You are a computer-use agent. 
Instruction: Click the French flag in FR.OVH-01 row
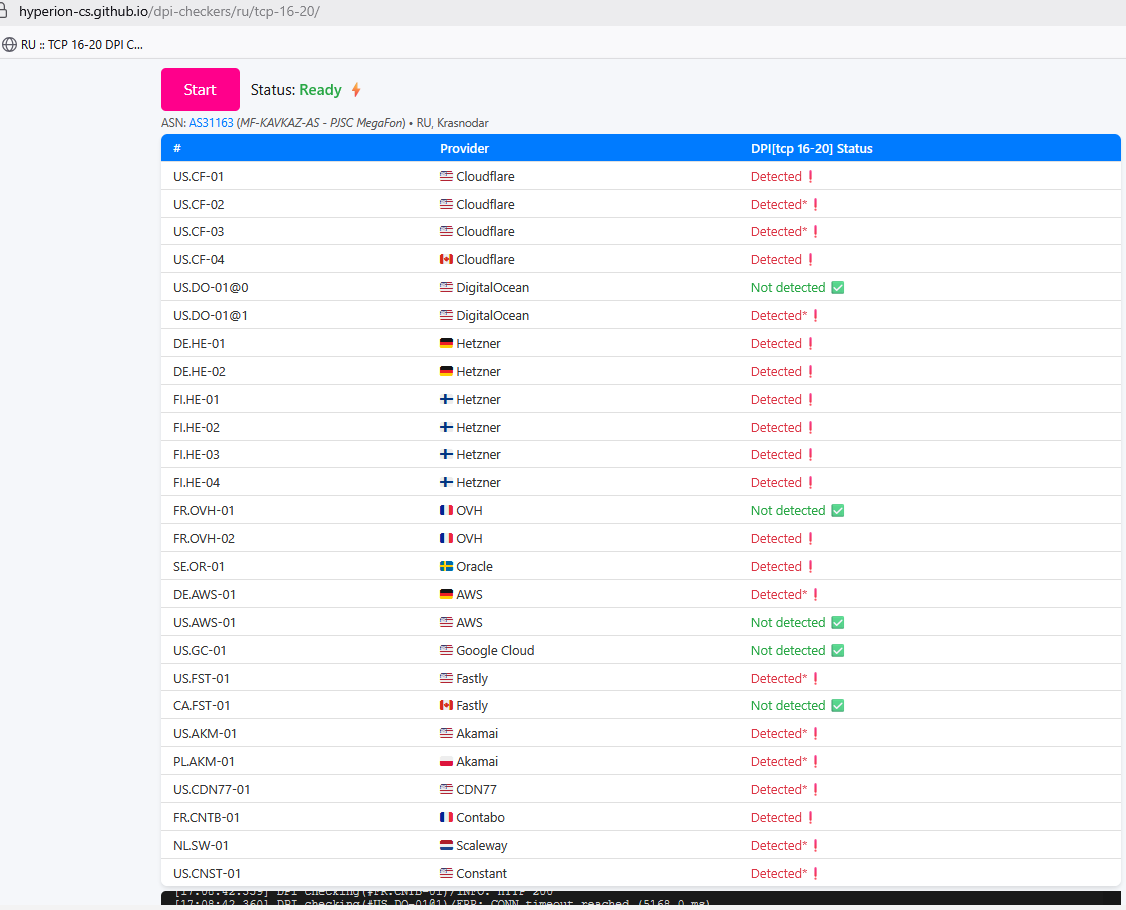[446, 511]
